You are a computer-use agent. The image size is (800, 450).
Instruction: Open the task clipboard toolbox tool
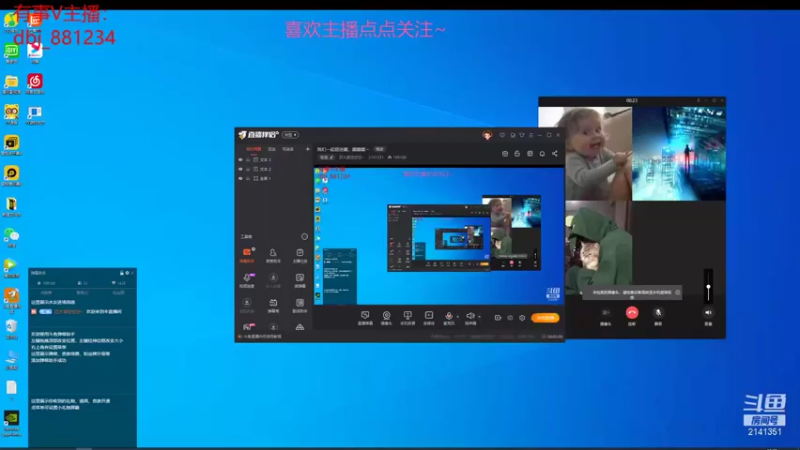pyautogui.click(x=299, y=255)
